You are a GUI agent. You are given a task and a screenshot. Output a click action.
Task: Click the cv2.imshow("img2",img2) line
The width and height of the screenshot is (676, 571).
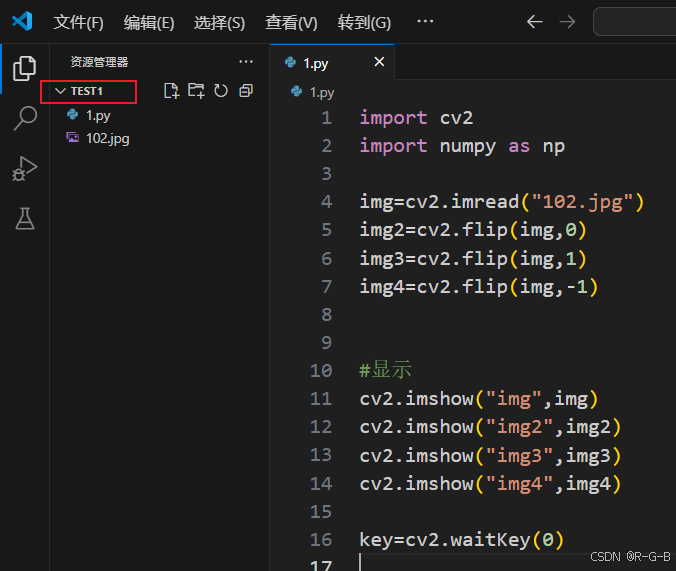click(x=490, y=427)
